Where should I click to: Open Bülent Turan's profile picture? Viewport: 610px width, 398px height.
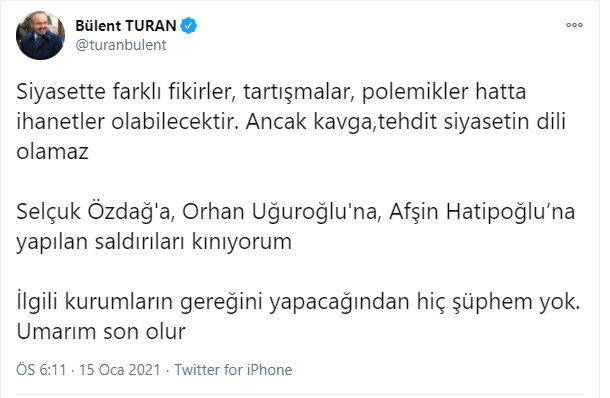pos(40,35)
